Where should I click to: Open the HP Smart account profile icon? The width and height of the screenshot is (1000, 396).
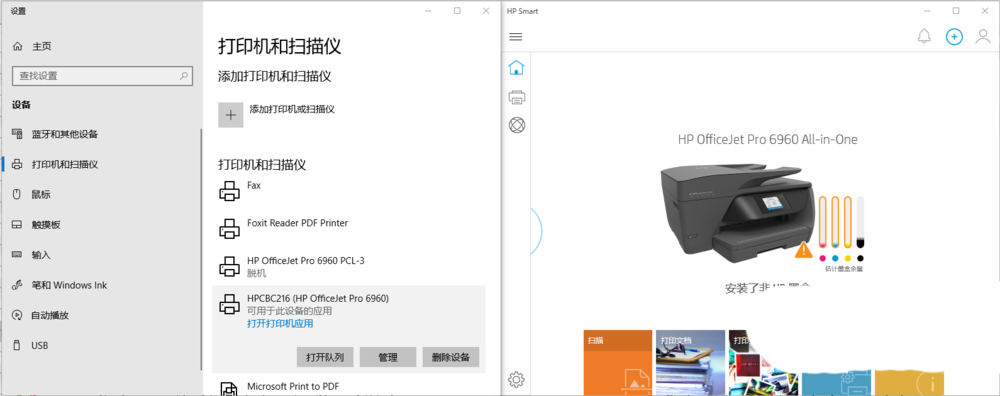point(983,36)
